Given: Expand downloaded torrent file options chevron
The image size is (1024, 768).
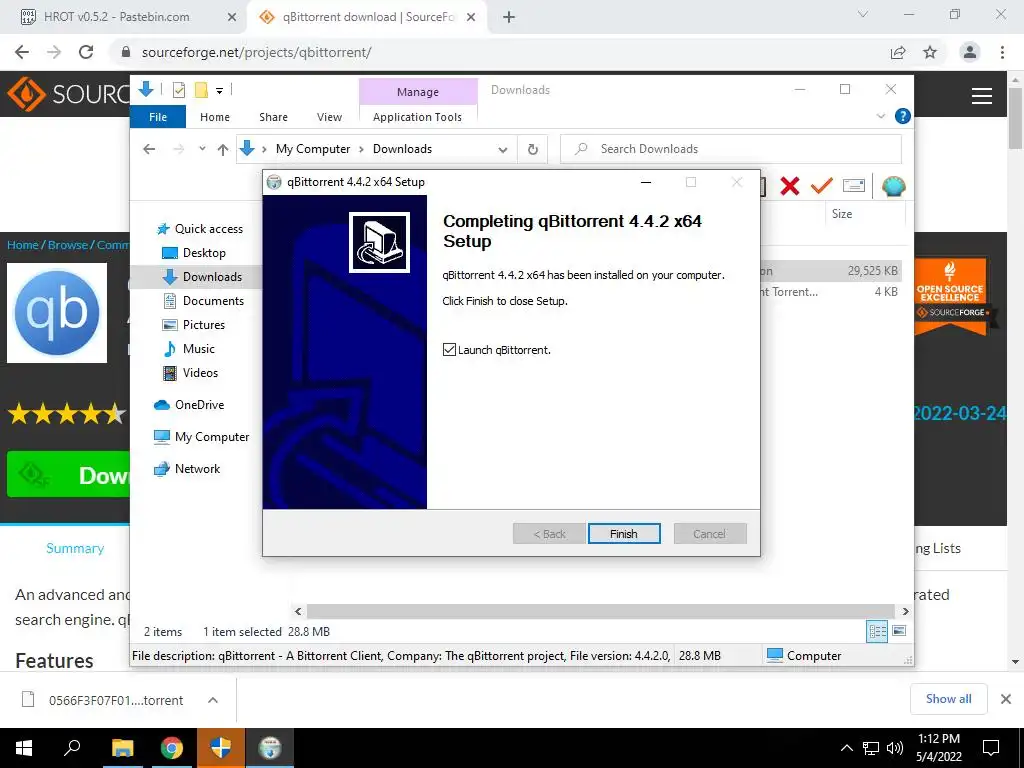Looking at the screenshot, I should [x=212, y=700].
